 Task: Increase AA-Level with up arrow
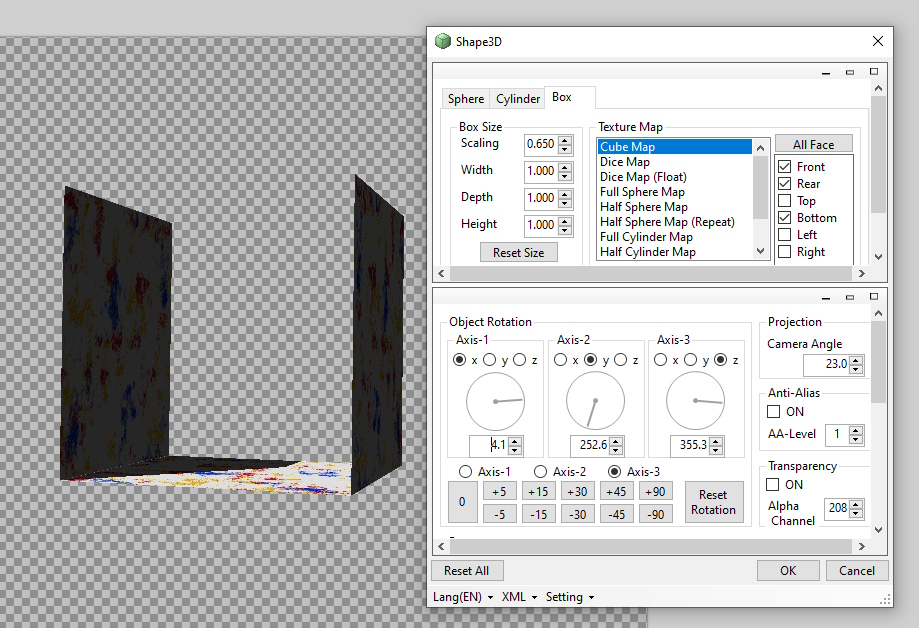[856, 430]
